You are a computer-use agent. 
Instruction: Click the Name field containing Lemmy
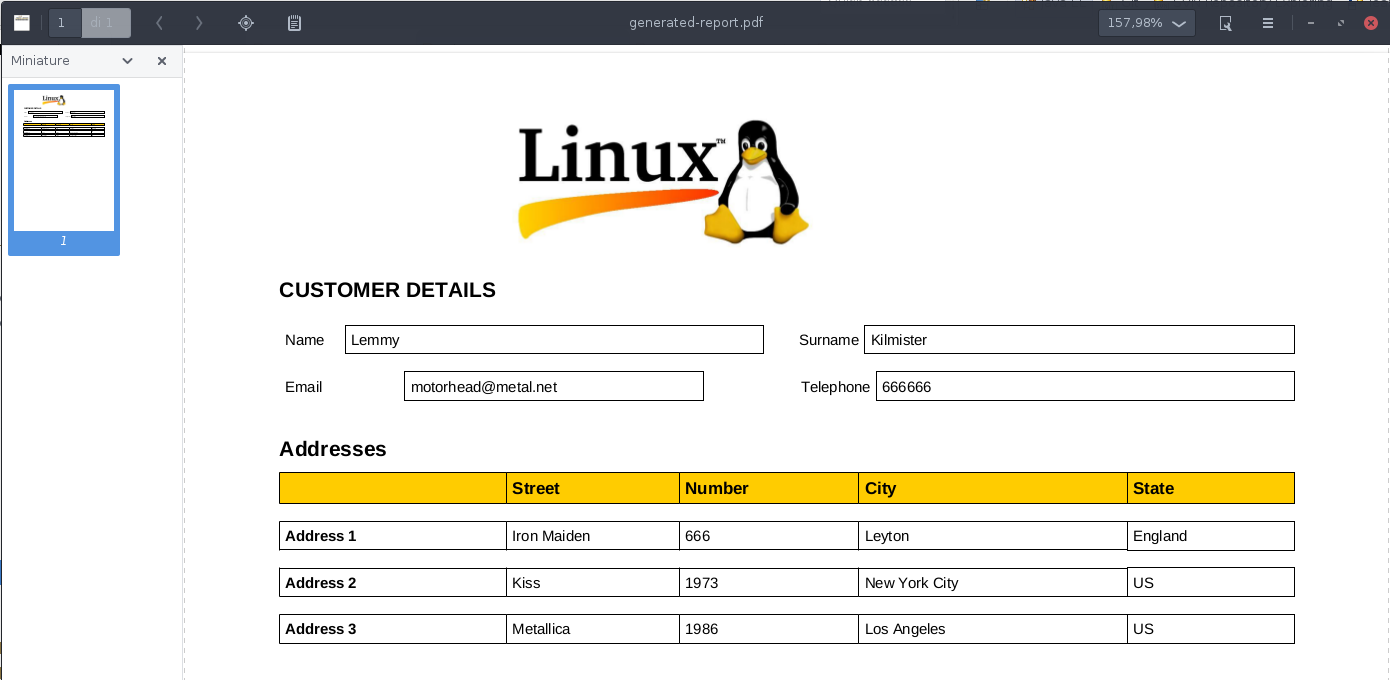(554, 339)
